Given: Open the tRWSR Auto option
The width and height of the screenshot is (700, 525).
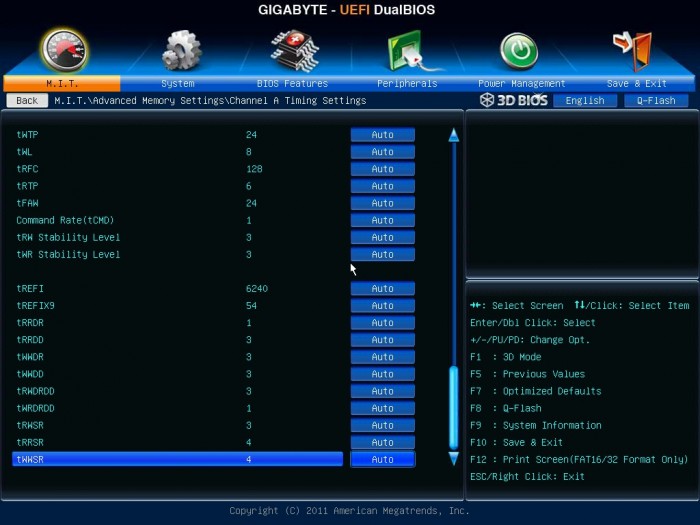Looking at the screenshot, I should pos(383,425).
